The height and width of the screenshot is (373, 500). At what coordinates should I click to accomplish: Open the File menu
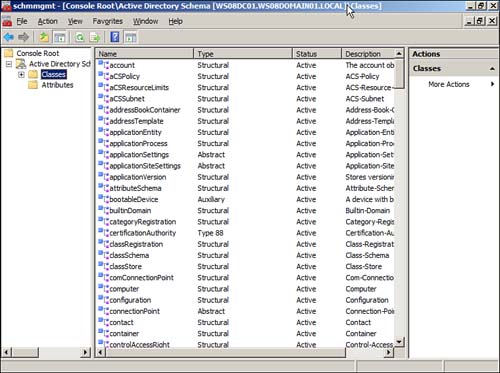click(22, 21)
